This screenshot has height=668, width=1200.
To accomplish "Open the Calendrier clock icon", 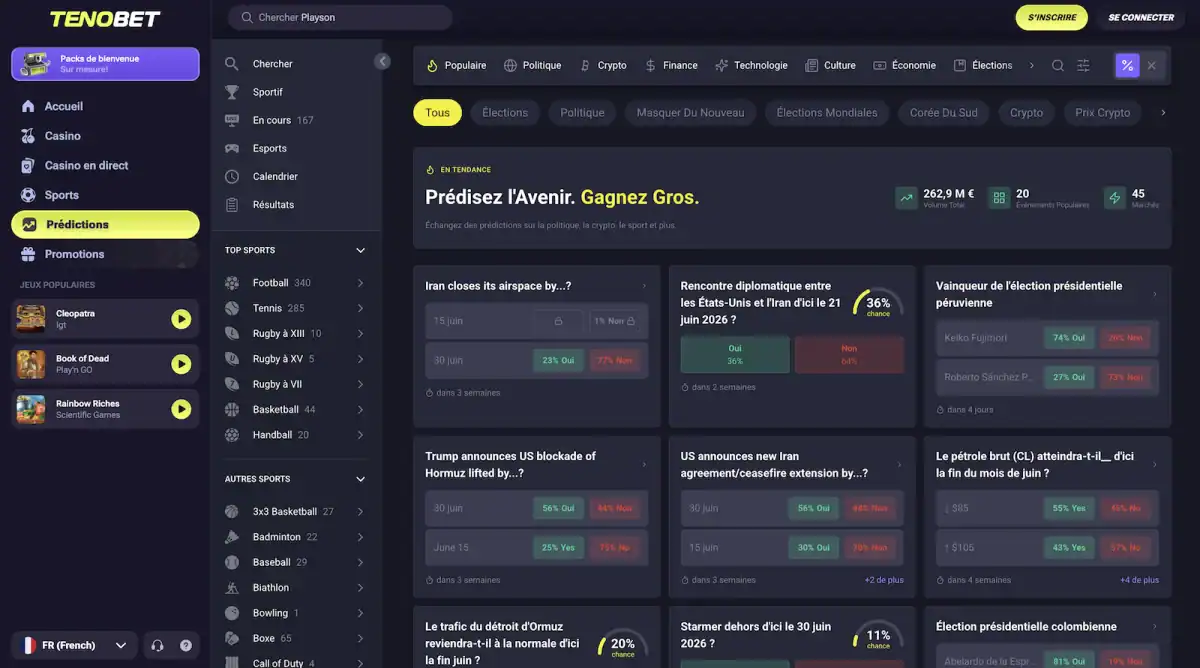I will point(232,176).
